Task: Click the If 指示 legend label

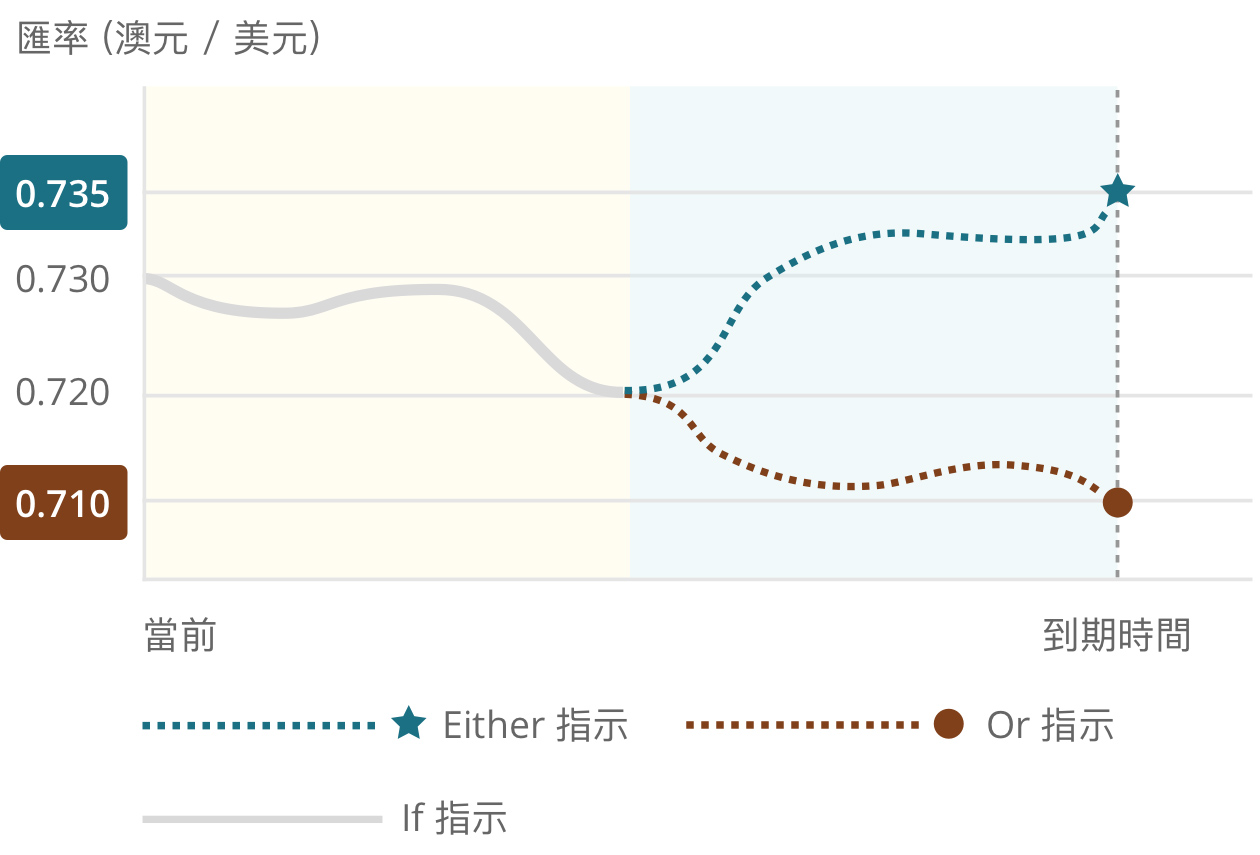Action: pyautogui.click(x=455, y=818)
